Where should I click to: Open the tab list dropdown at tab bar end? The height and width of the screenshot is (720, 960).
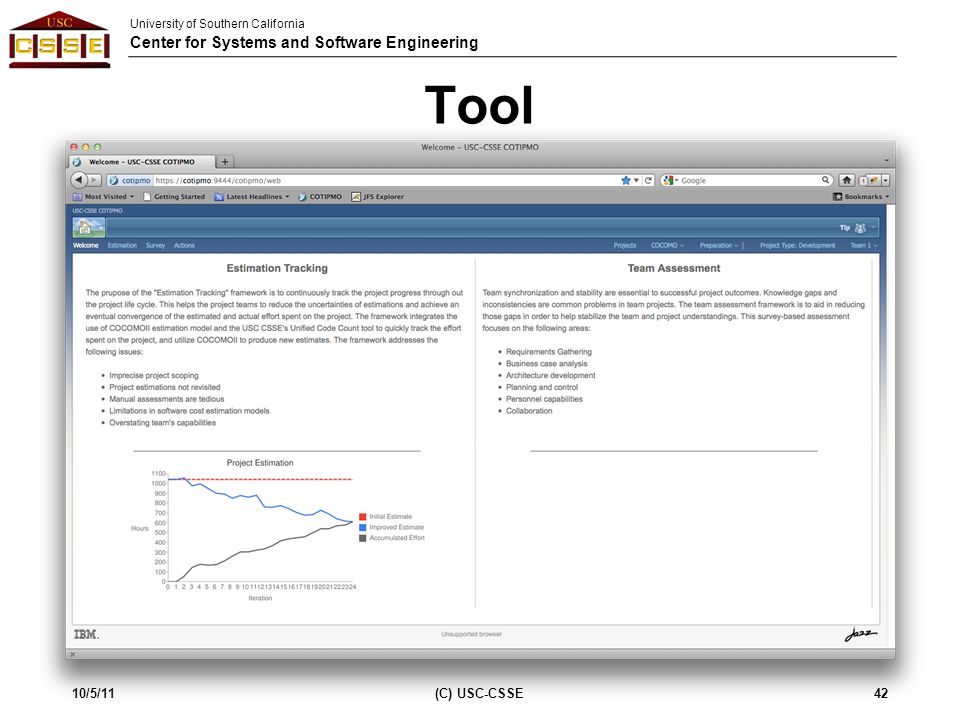click(886, 161)
